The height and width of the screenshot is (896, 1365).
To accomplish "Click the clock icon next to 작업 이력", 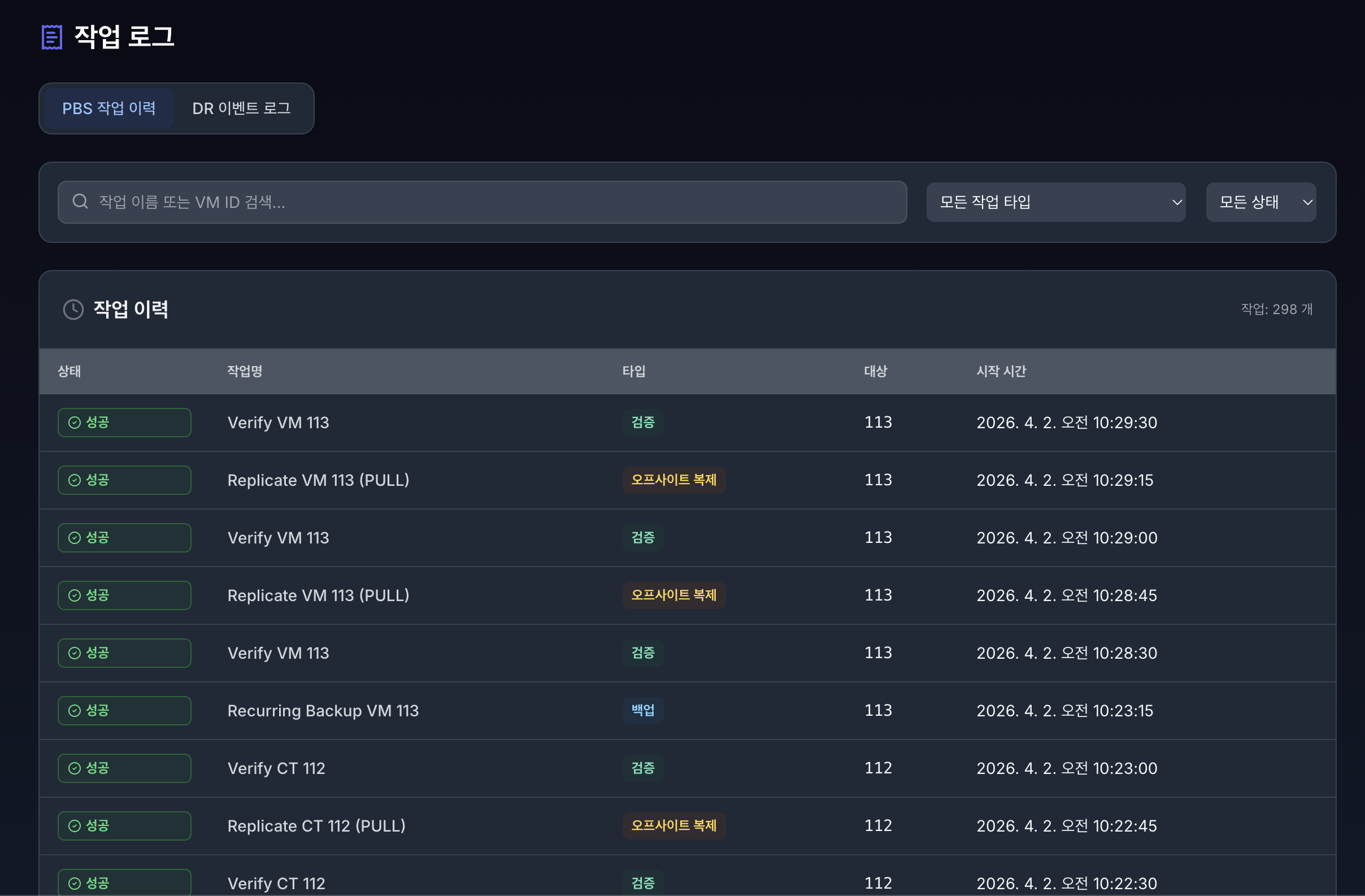I will (x=73, y=309).
